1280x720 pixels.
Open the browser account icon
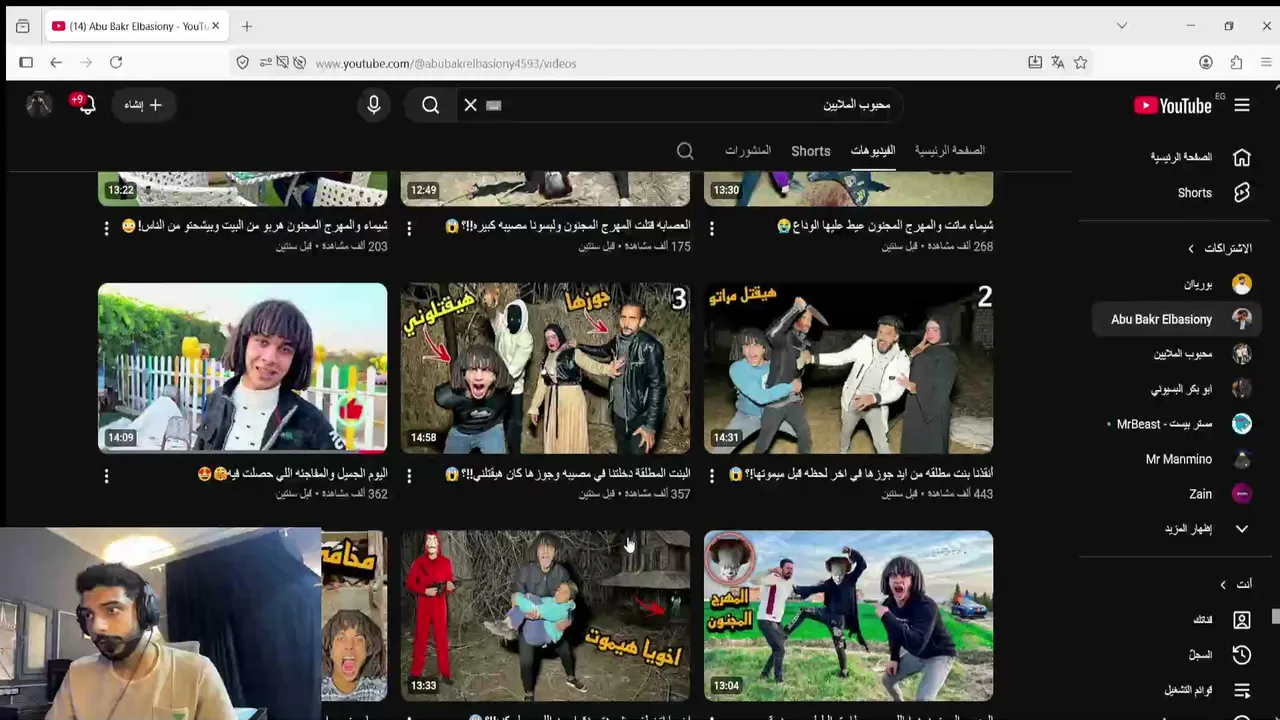1206,63
